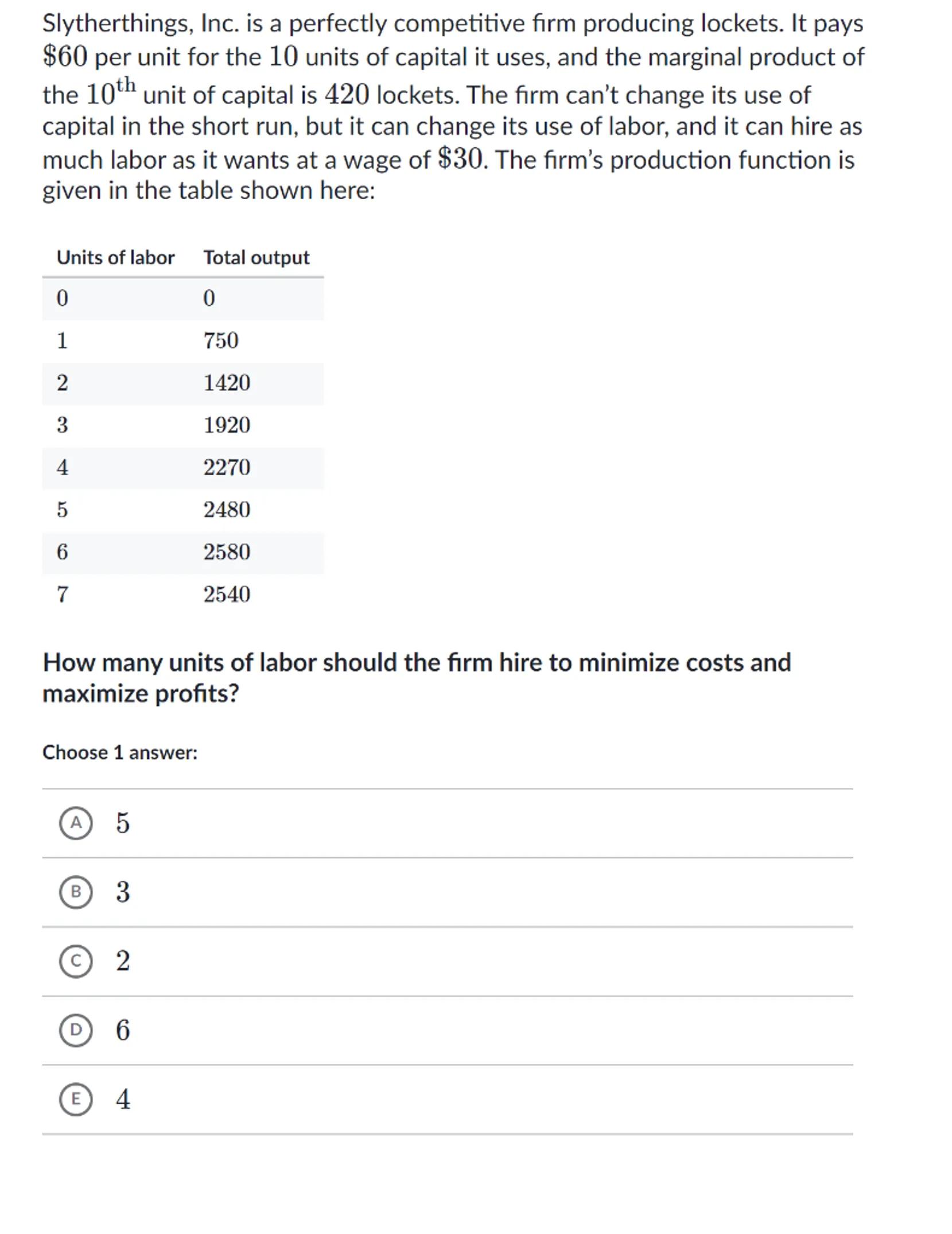Mark option D as the answer

pyautogui.click(x=76, y=1030)
